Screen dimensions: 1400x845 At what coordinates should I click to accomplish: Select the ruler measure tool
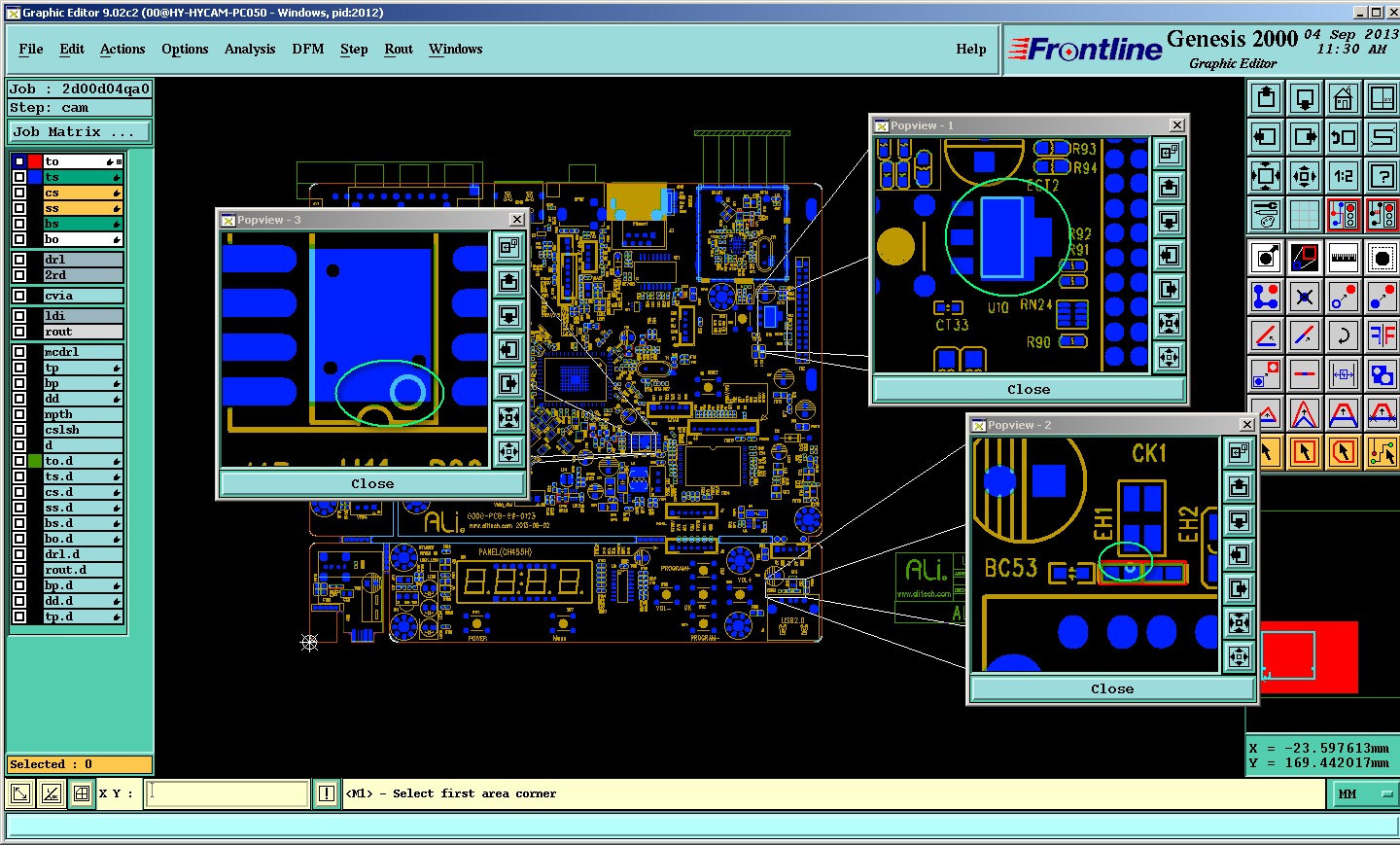coord(1344,258)
